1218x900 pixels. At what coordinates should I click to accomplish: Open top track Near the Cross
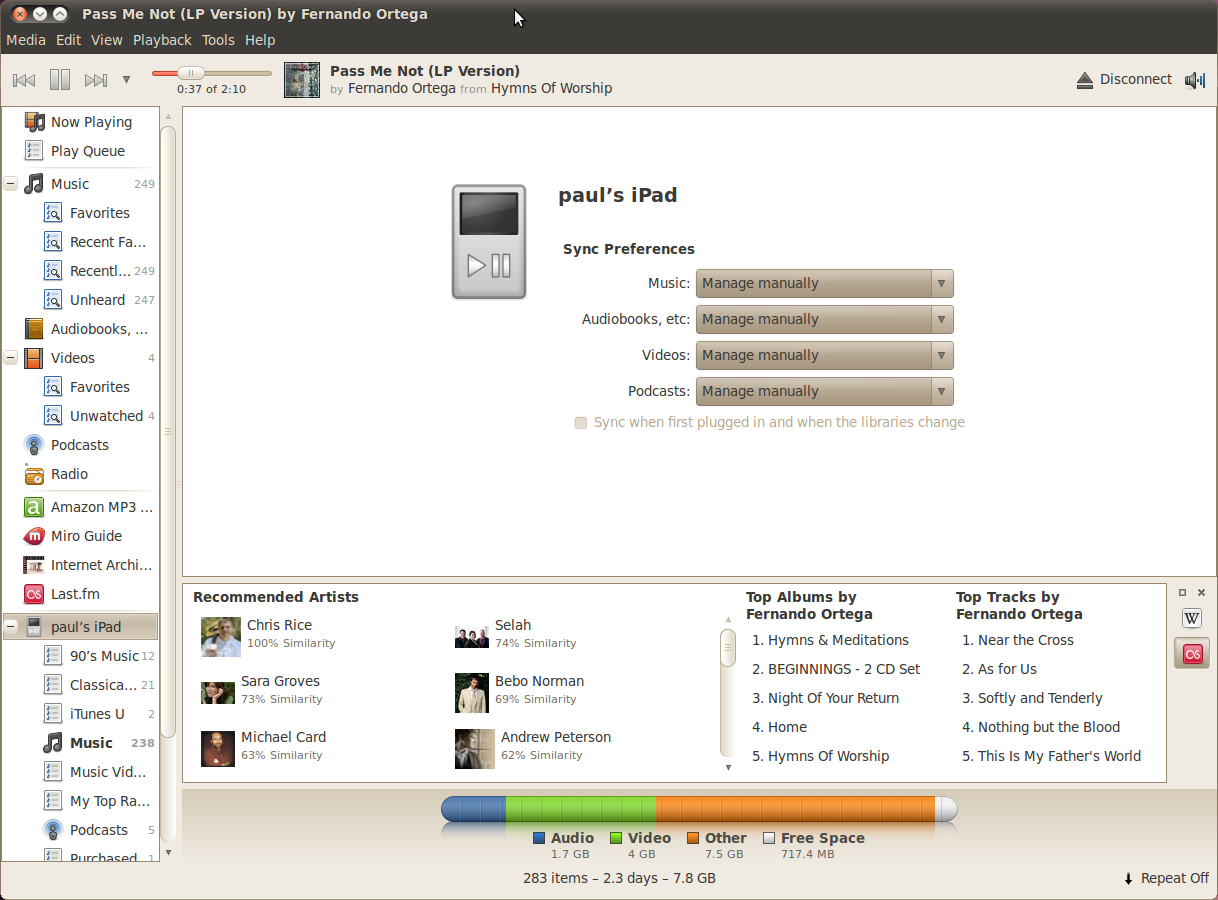click(1018, 640)
